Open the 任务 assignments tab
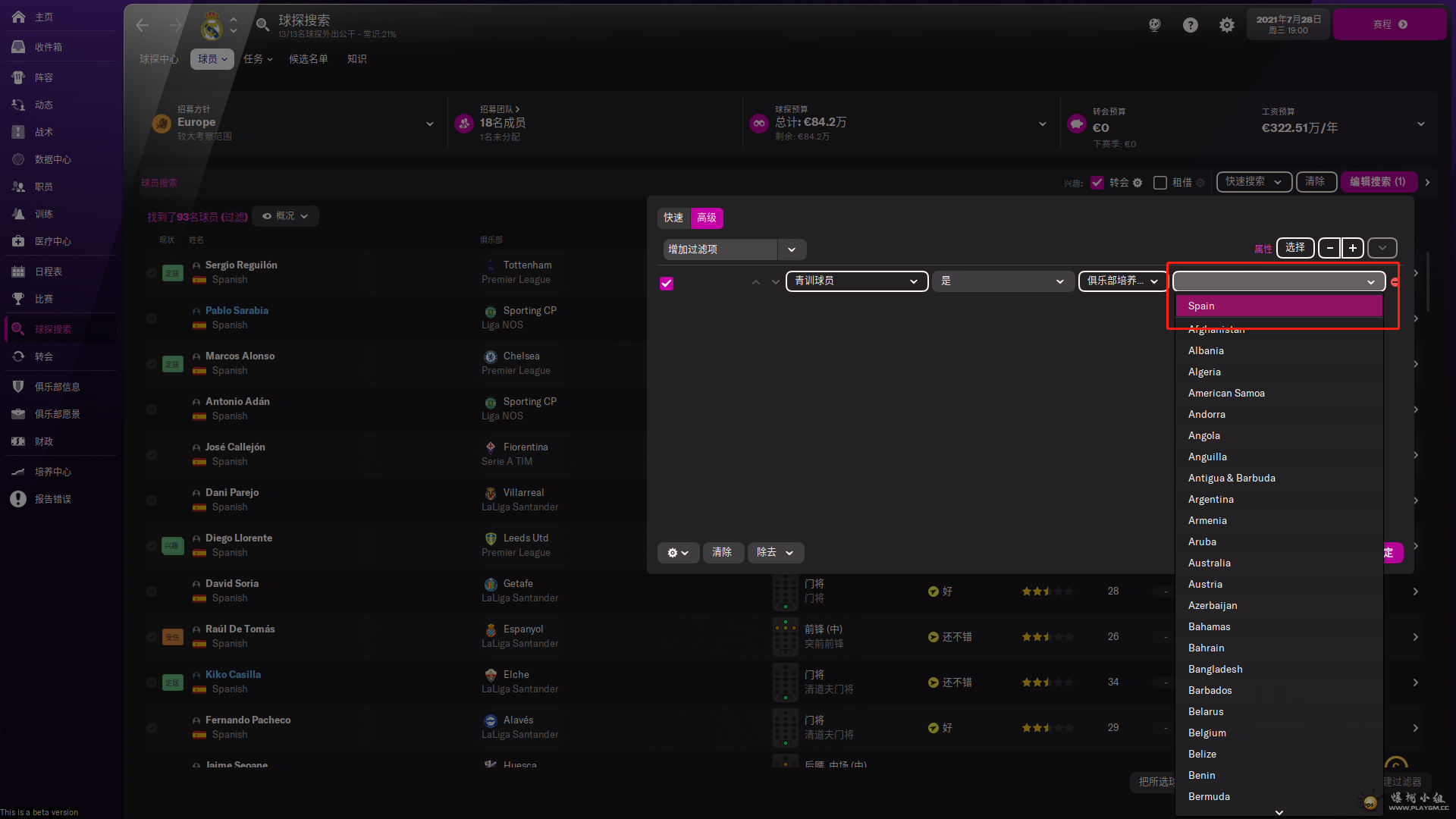The width and height of the screenshot is (1456, 819). pos(258,59)
